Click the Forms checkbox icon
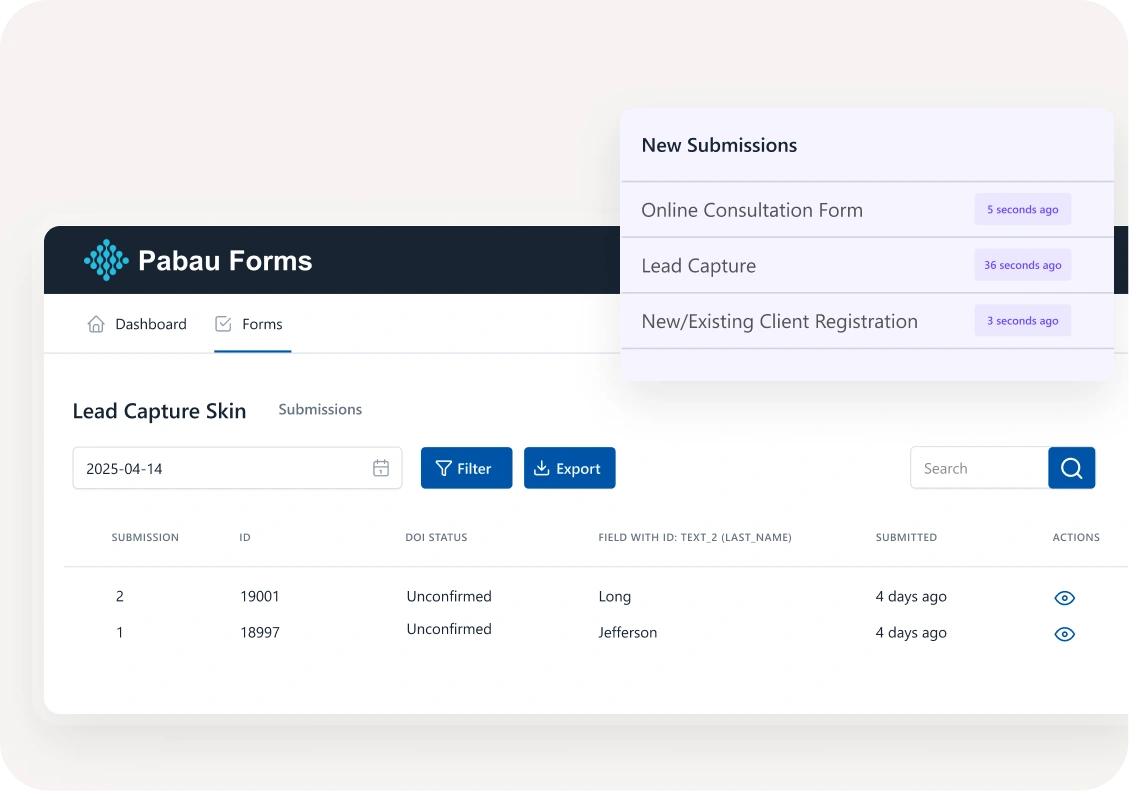This screenshot has width=1129, height=791. [223, 324]
